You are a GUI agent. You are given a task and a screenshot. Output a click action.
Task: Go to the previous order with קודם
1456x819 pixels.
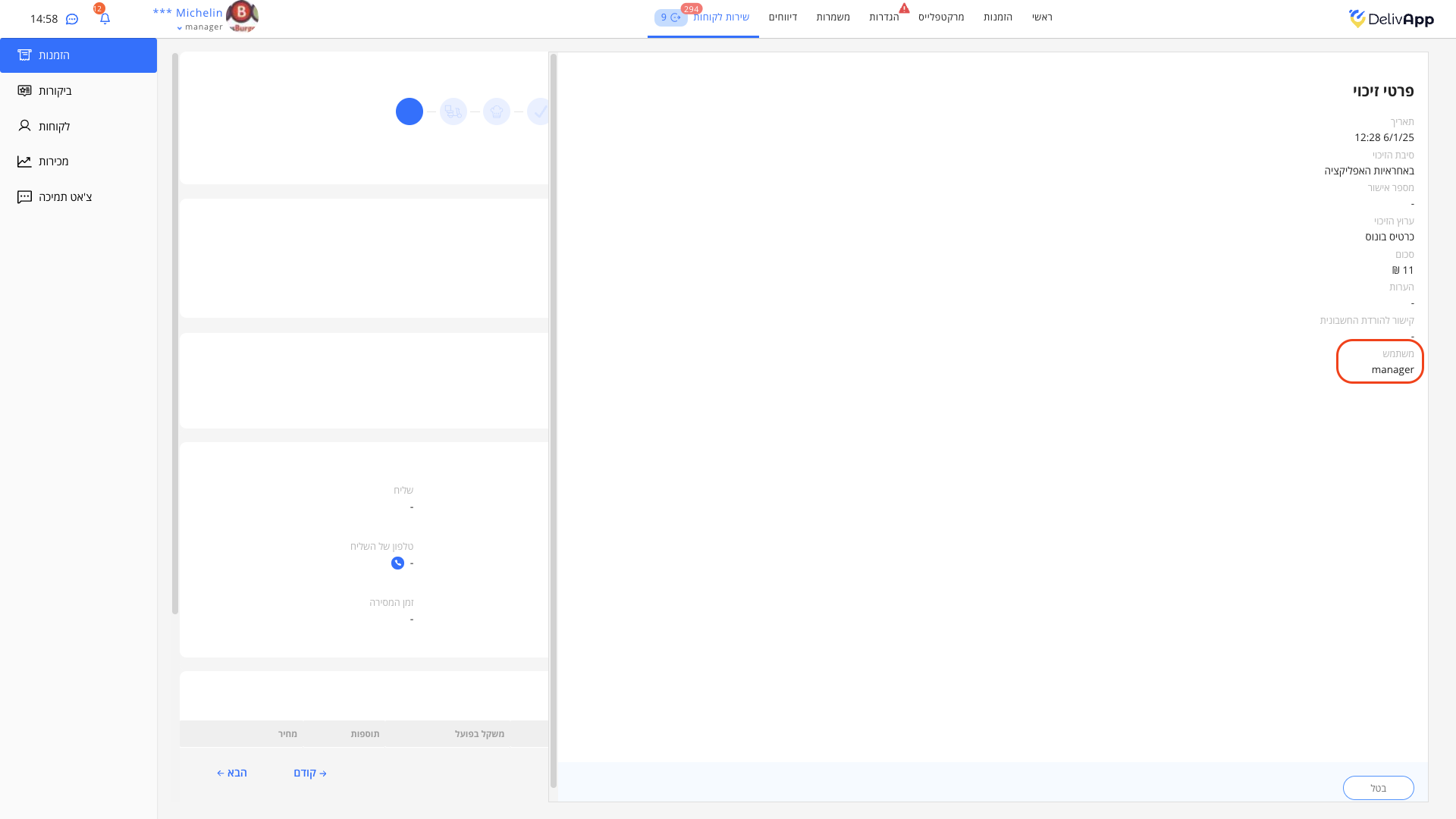310,773
